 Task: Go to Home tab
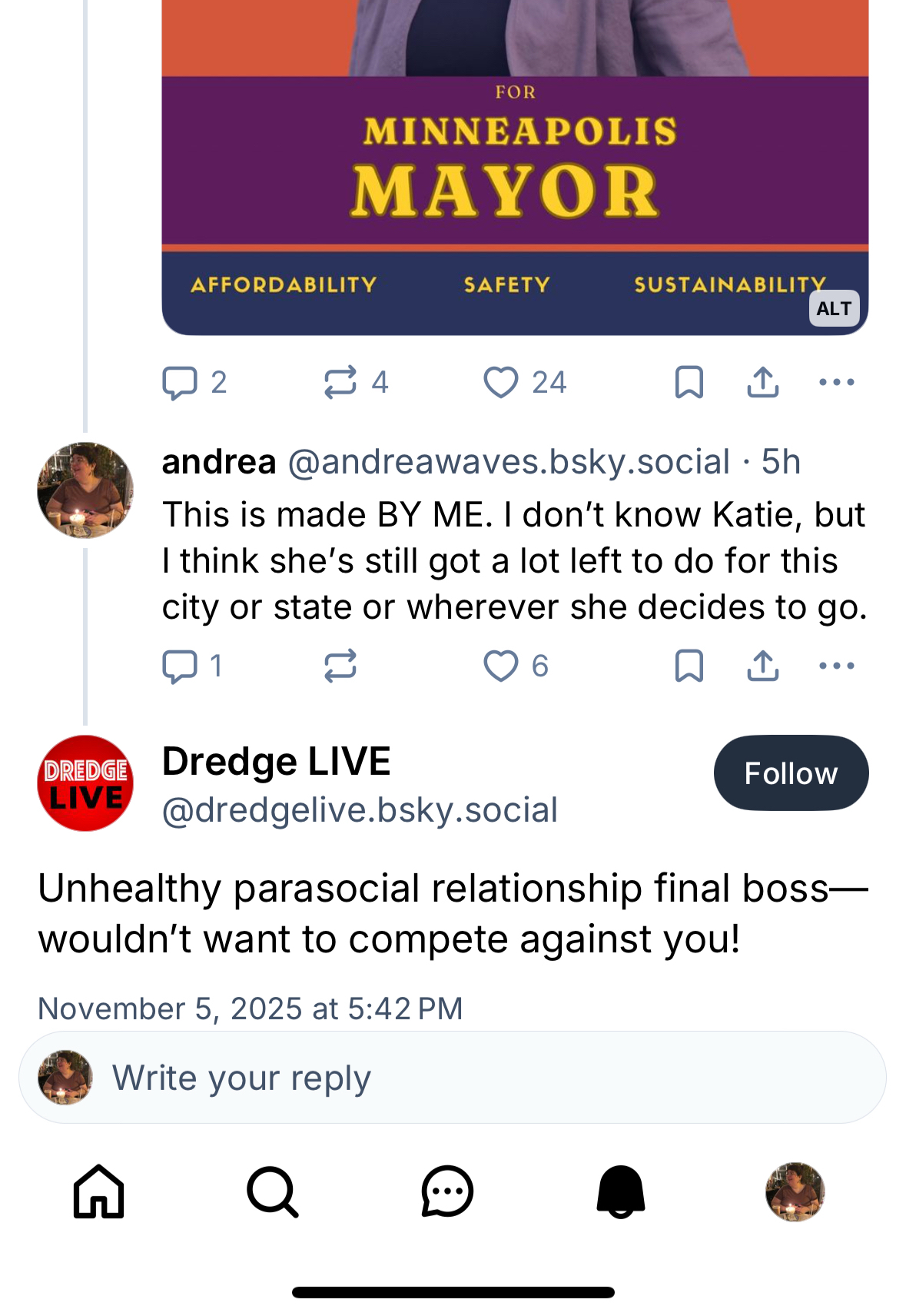tap(98, 1192)
